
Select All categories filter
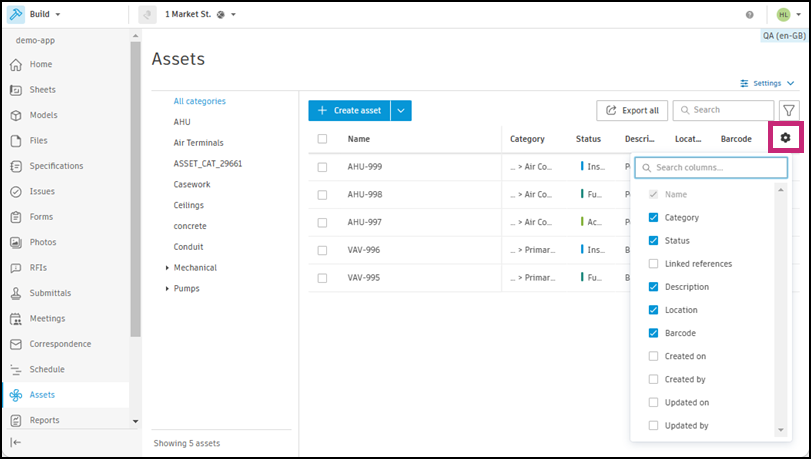200,101
